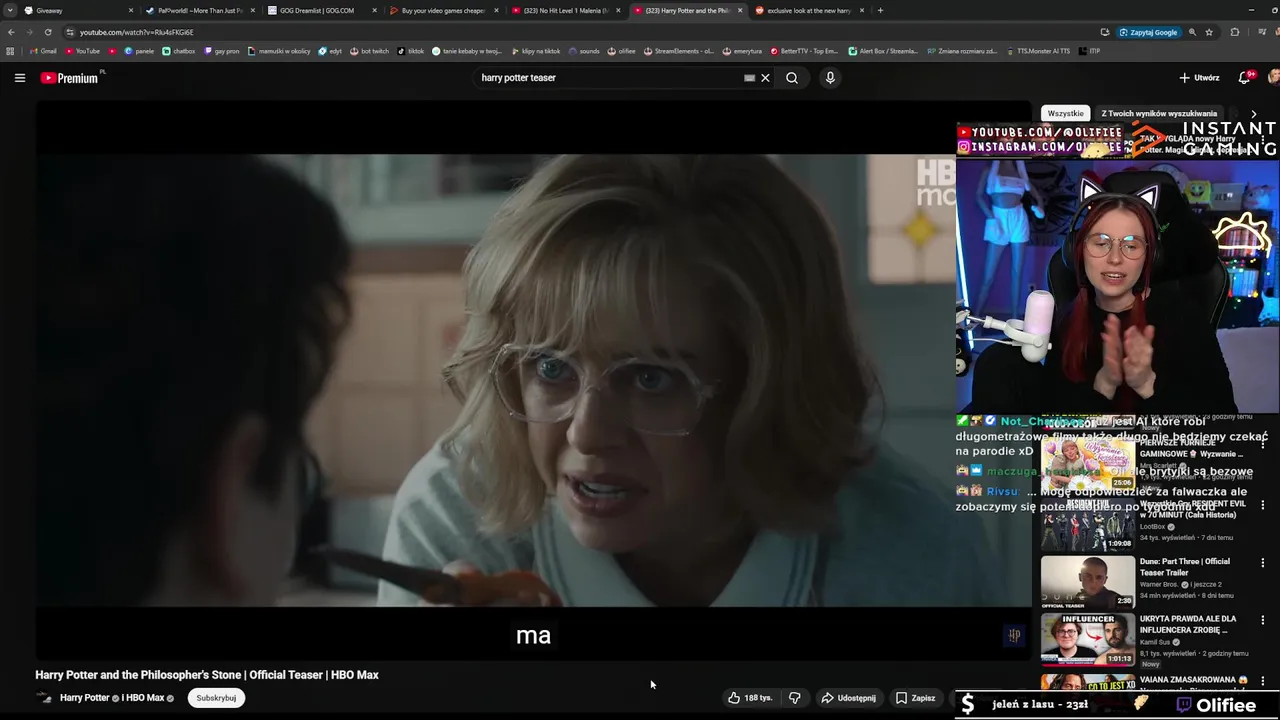Viewport: 1280px width, 720px height.
Task: Open 'UKRYTA PRAWDA ALE DLA INFLUENCERA' video thumbnail
Action: pos(1088,639)
